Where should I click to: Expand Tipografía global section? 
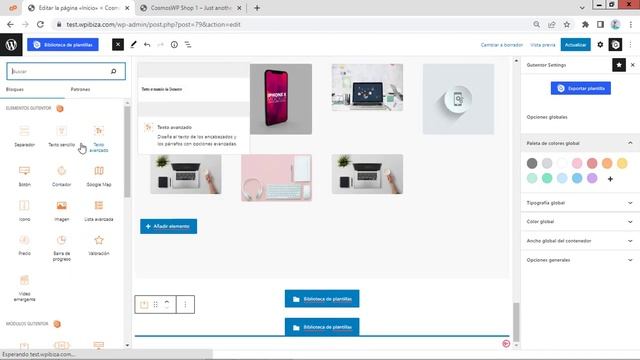(579, 203)
